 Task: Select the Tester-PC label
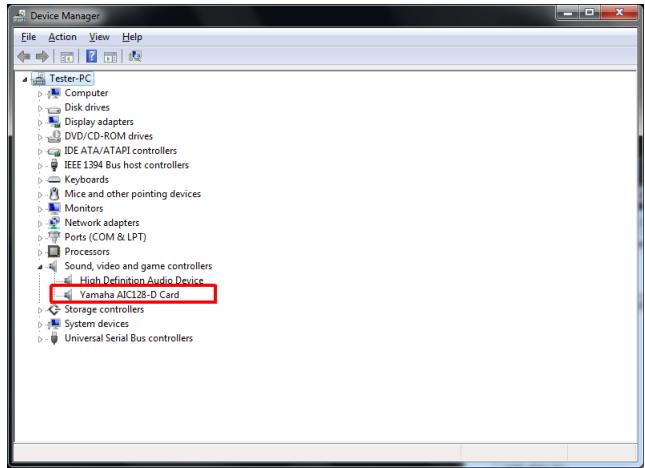(x=70, y=78)
